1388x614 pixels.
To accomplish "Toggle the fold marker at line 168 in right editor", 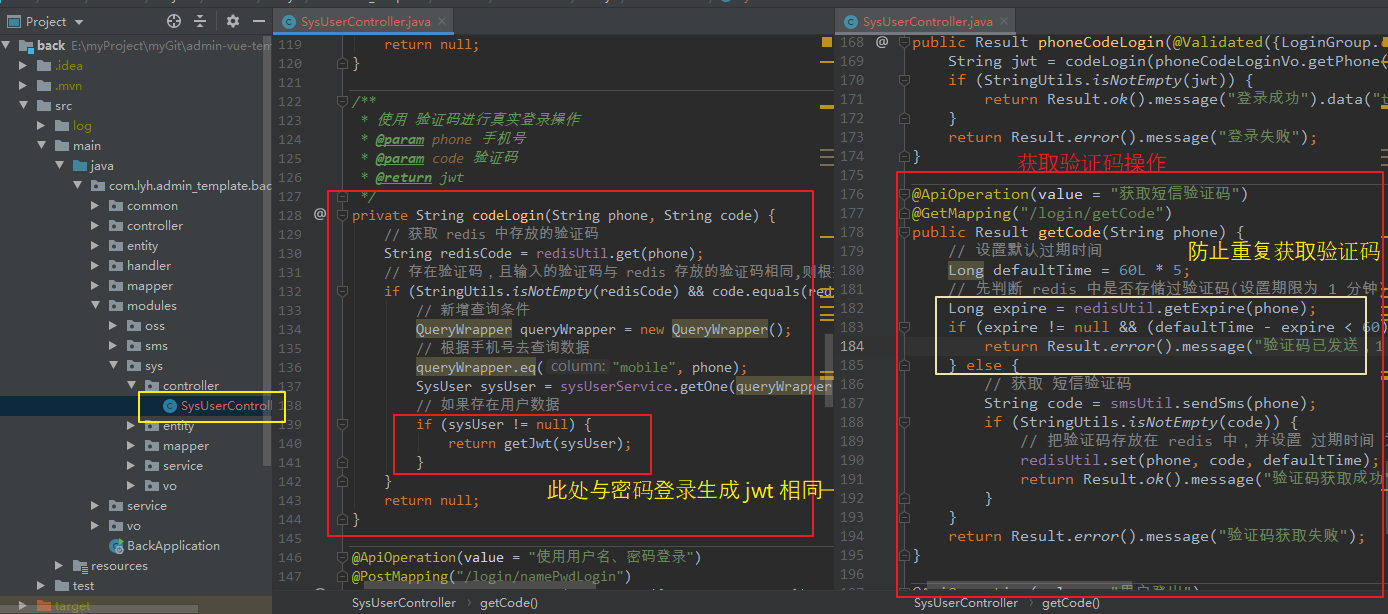I will tap(904, 42).
